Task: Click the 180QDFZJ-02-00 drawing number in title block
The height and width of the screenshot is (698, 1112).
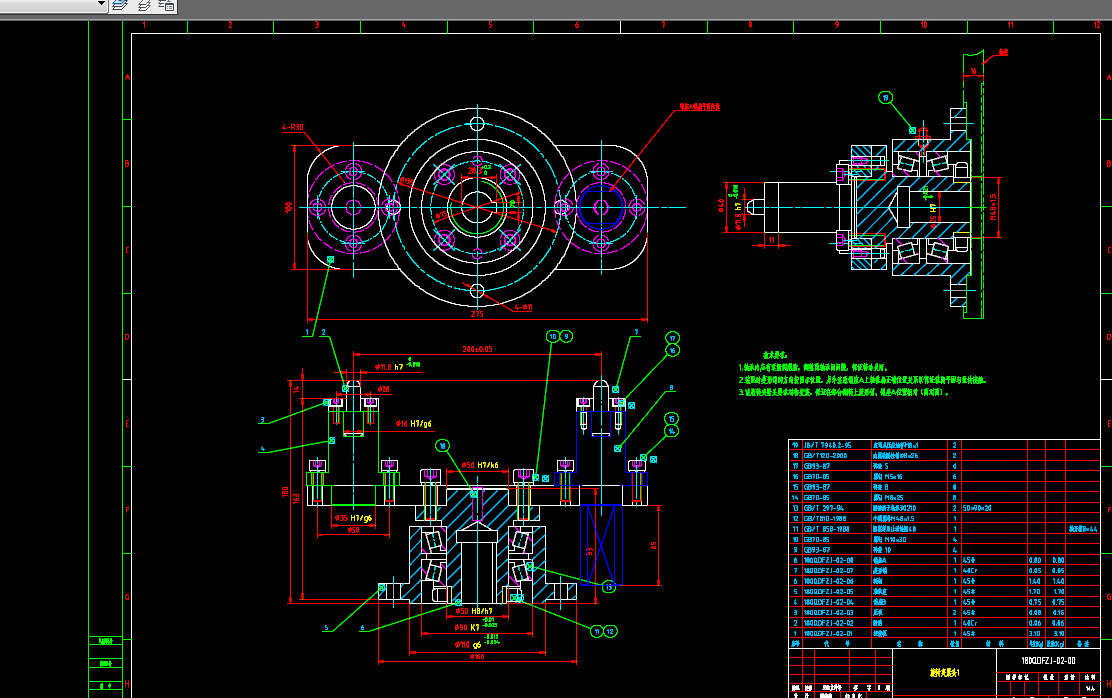Action: [1048, 660]
